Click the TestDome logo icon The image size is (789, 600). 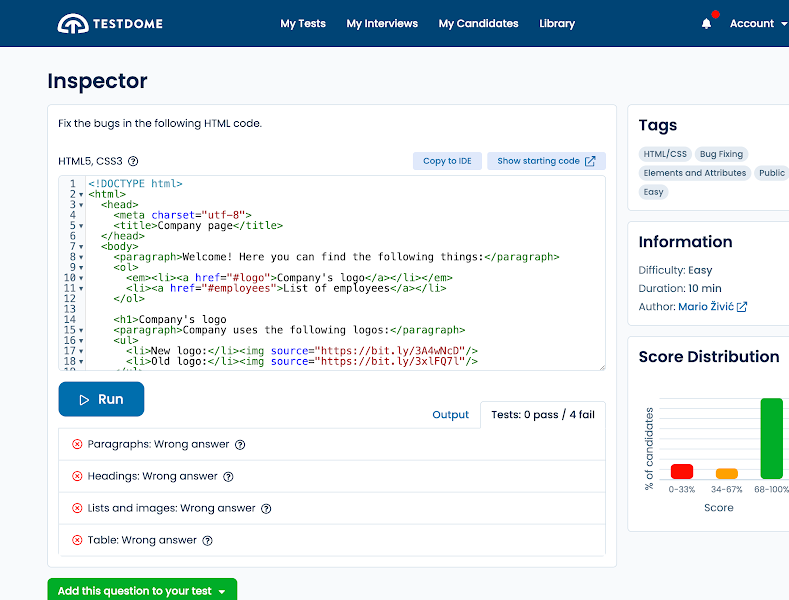(72, 23)
